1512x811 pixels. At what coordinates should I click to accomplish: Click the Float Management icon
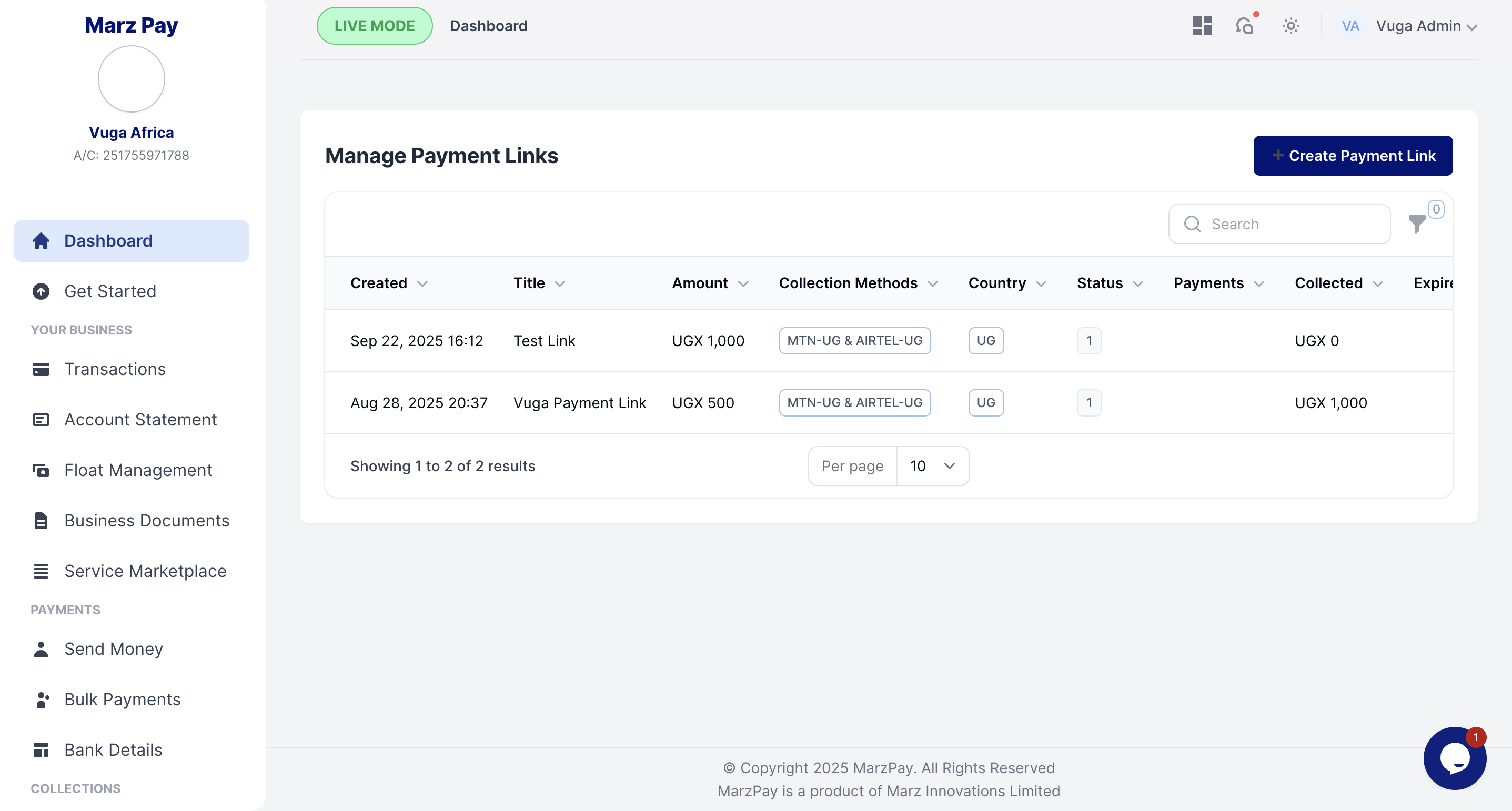[41, 470]
